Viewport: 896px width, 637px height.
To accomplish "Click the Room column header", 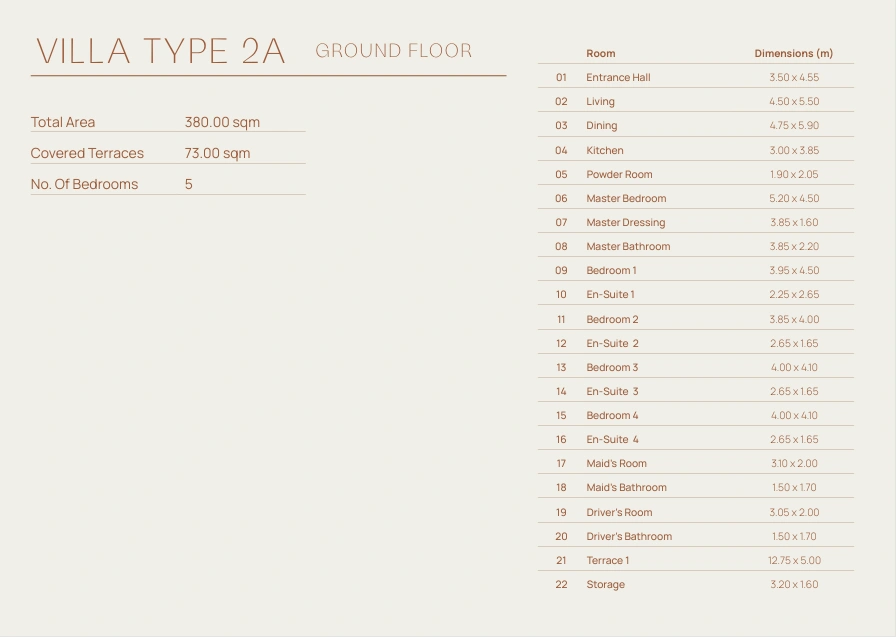I will [601, 53].
